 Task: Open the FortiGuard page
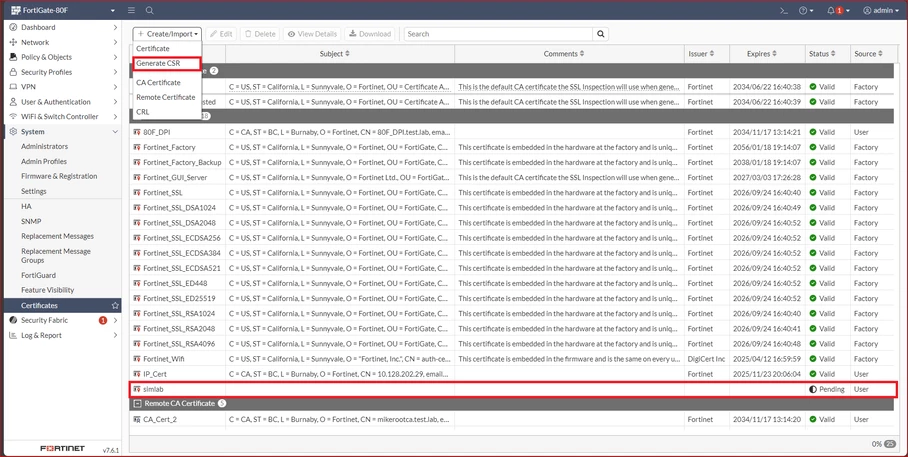coord(38,276)
